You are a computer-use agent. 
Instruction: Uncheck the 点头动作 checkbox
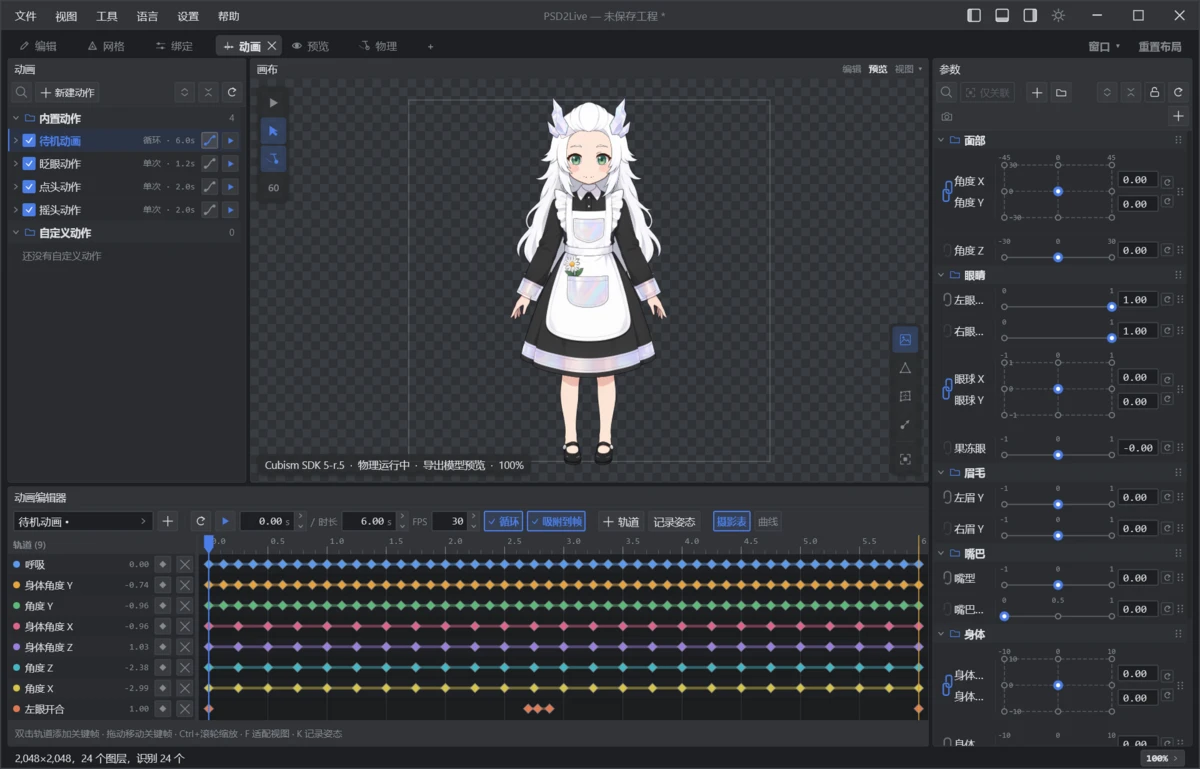click(x=29, y=187)
